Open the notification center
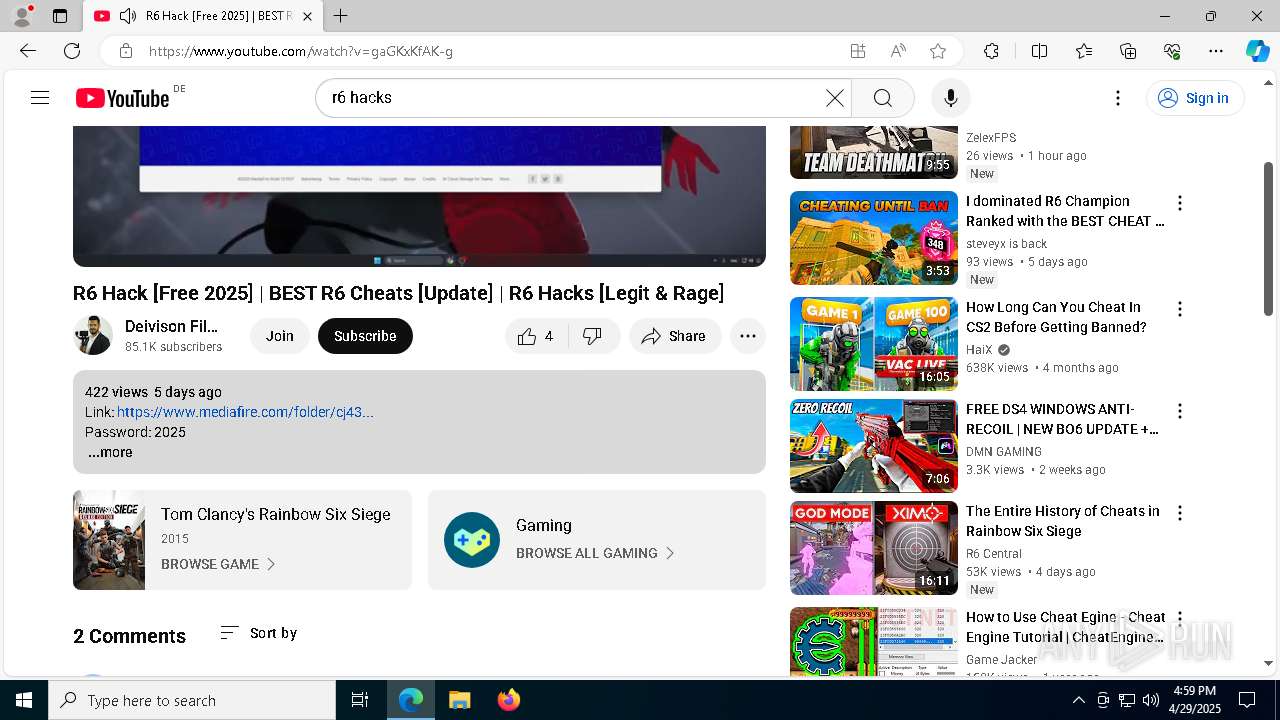The height and width of the screenshot is (720, 1280). (x=1247, y=700)
